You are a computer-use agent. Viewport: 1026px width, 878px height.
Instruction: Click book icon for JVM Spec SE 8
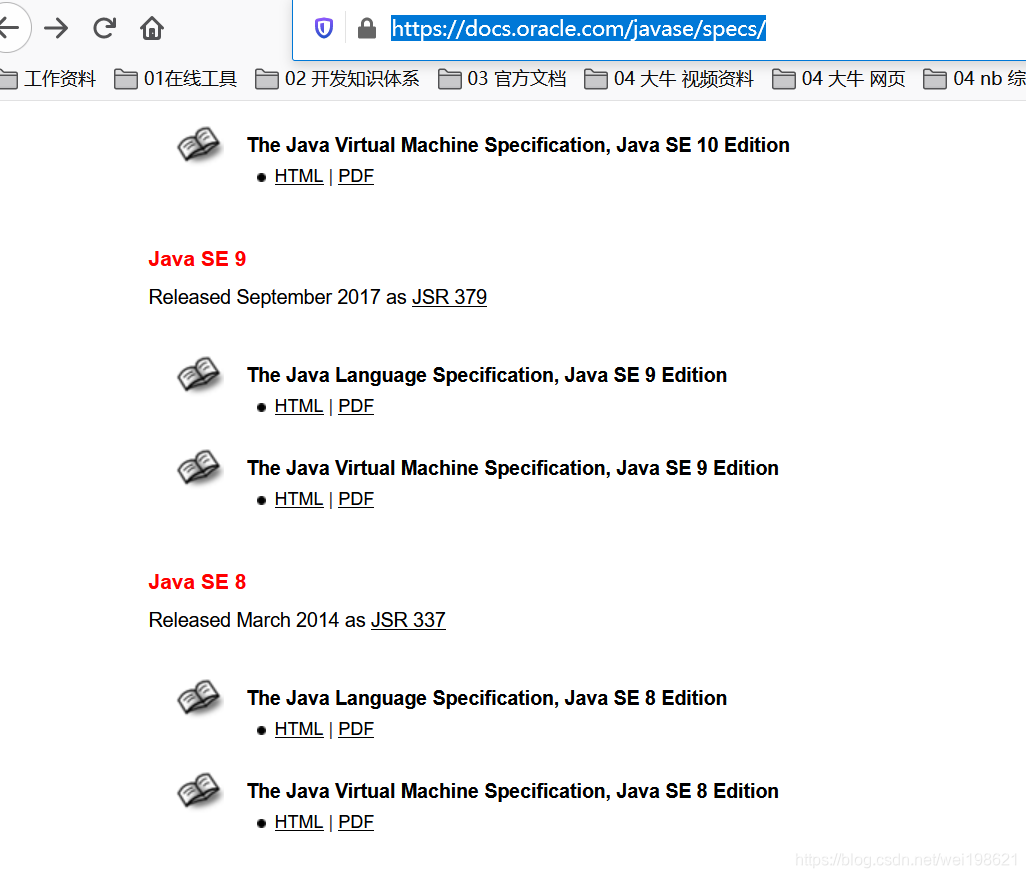[x=199, y=790]
